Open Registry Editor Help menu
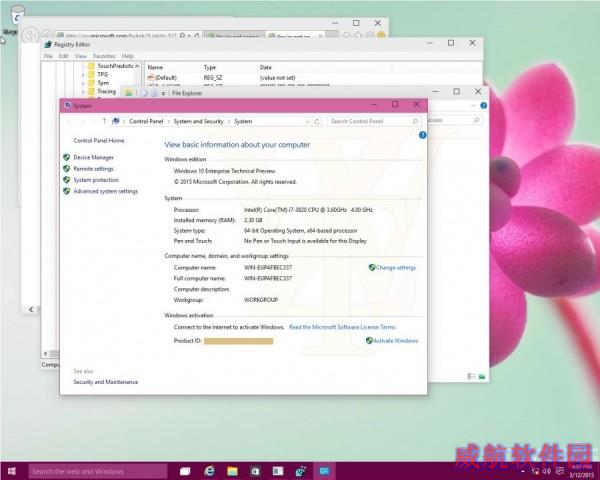This screenshot has width=600, height=480. pos(127,56)
